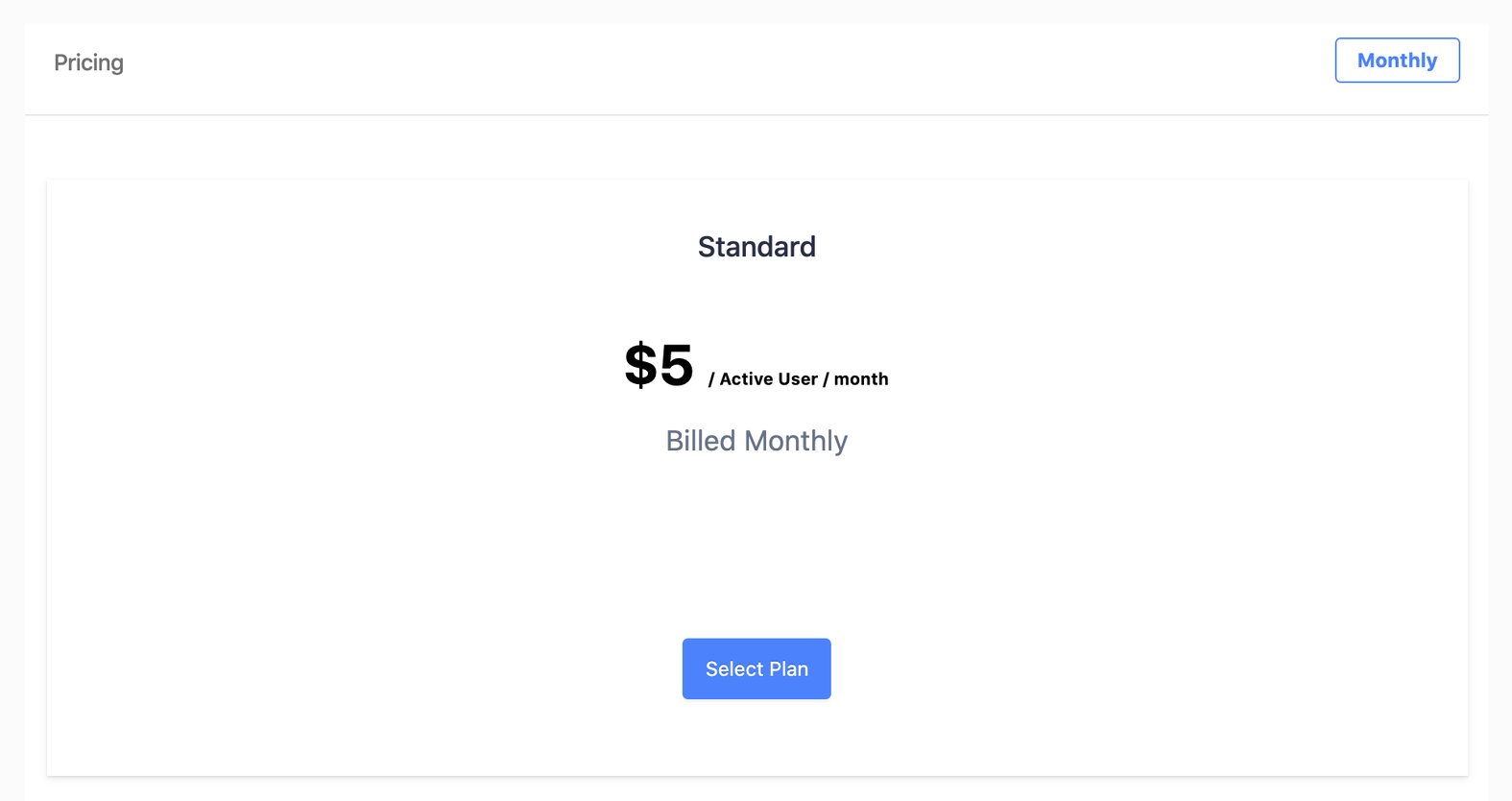Switch billing cycle using the Monthly button
1512x801 pixels.
click(x=1397, y=60)
